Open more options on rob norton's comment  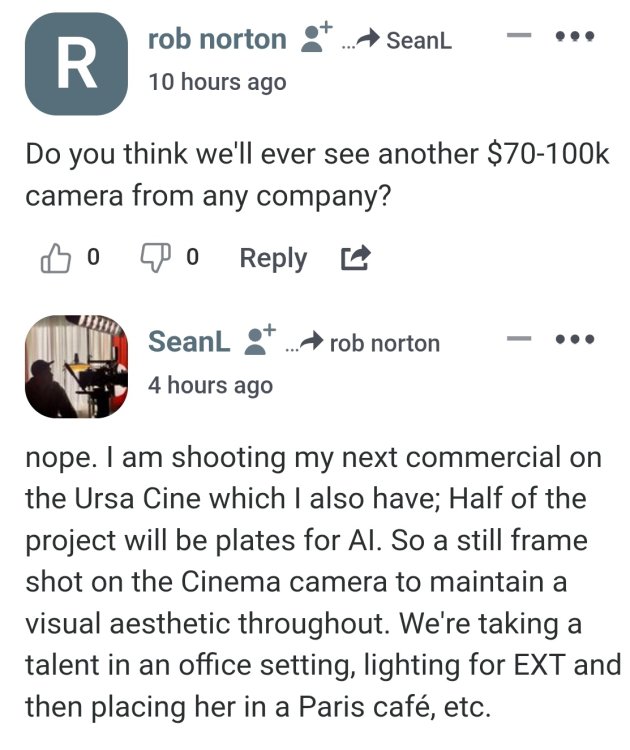(x=576, y=37)
